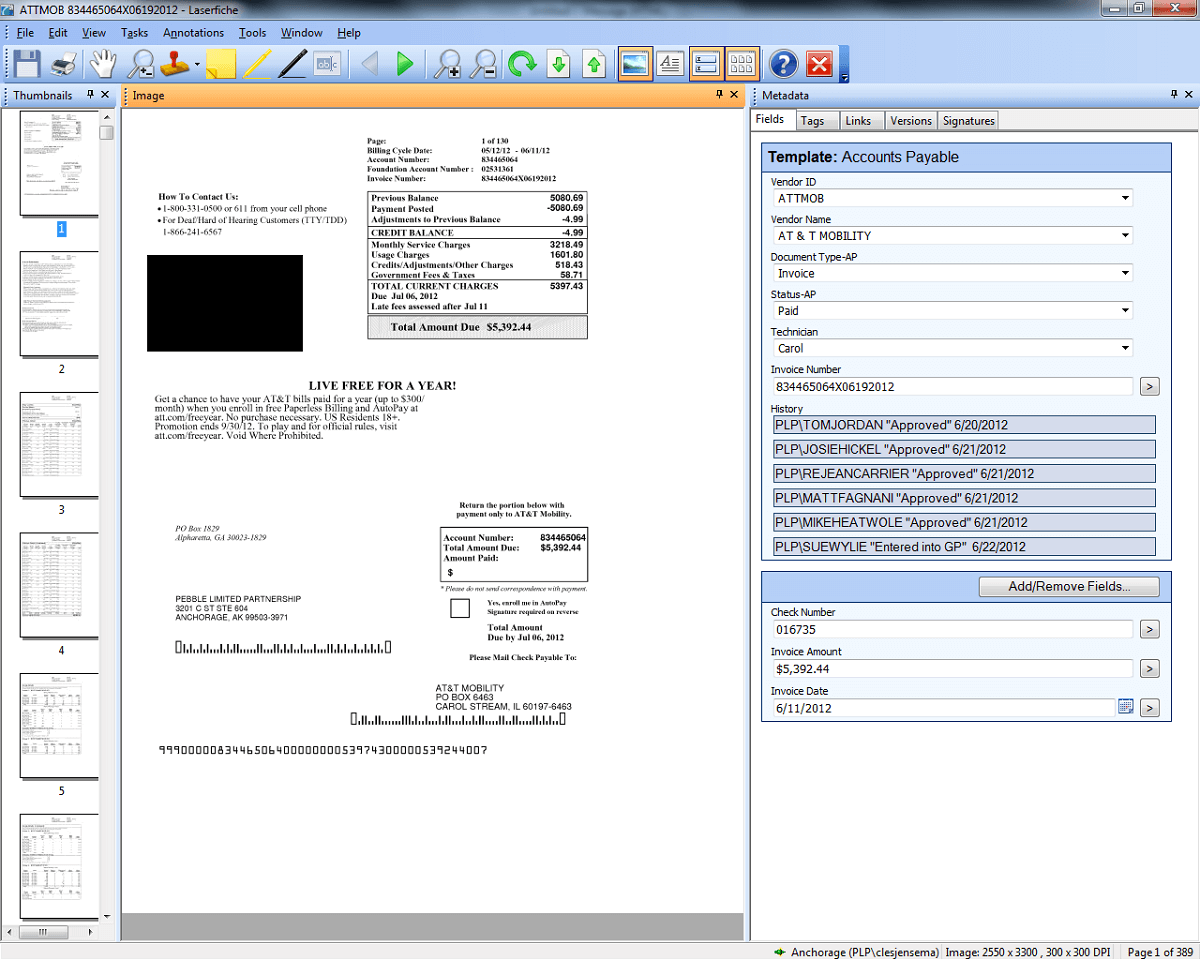This screenshot has height=960, width=1200.
Task: Open the File menu
Action: (25, 33)
